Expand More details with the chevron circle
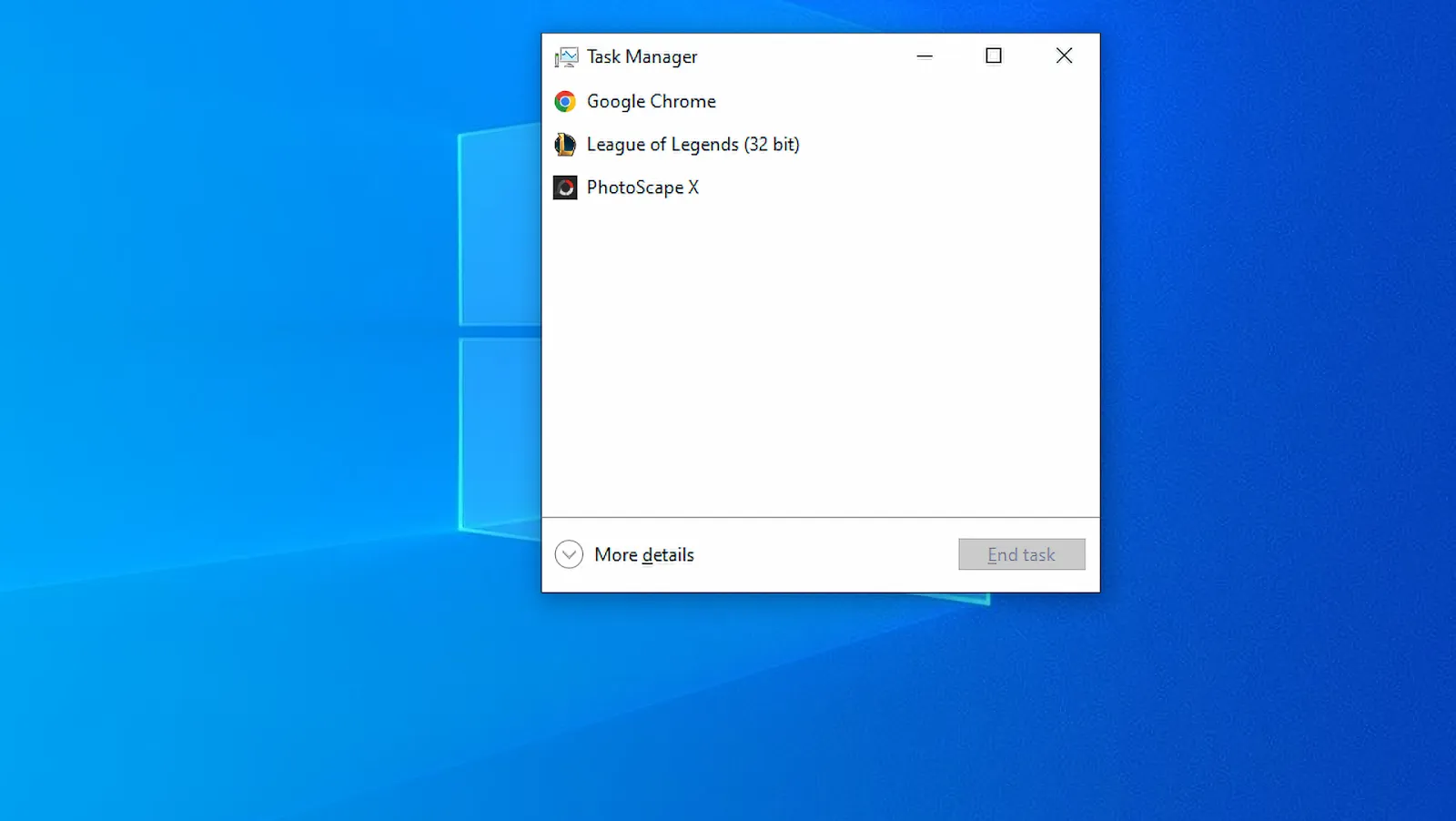This screenshot has height=821, width=1456. pyautogui.click(x=569, y=554)
